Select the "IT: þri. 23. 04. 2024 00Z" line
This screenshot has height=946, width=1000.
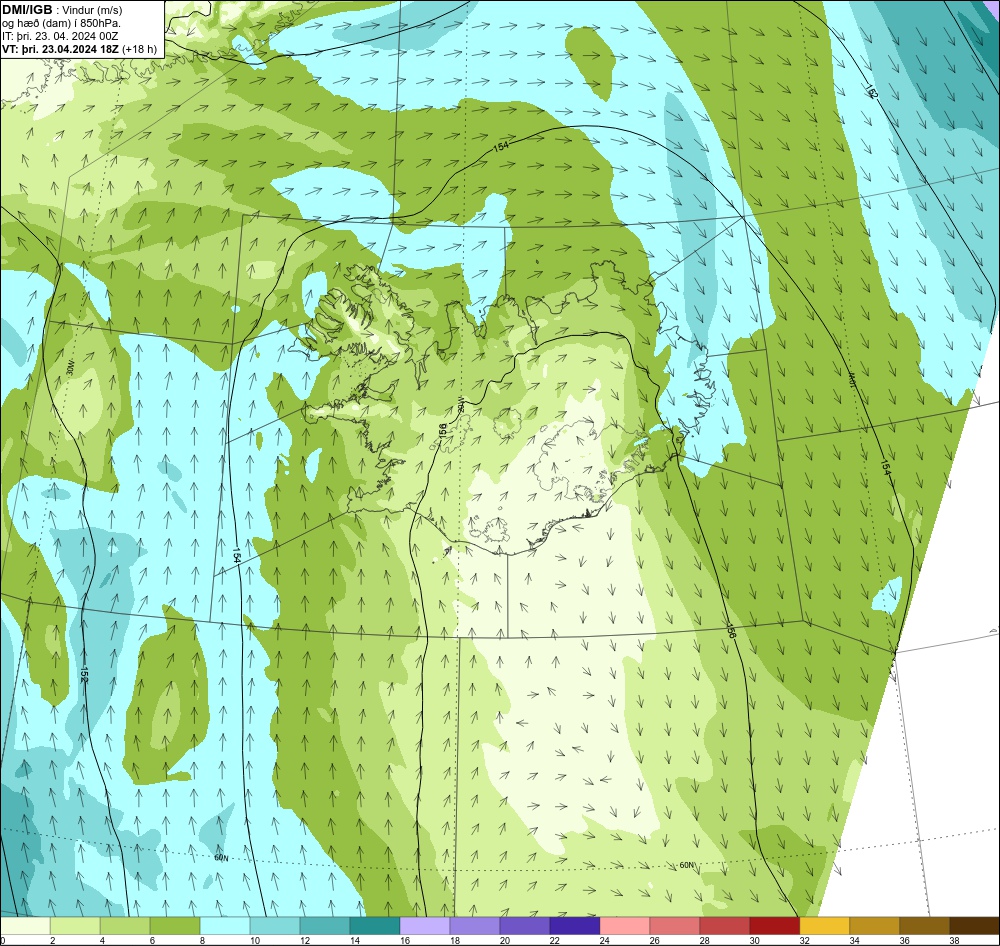tap(60, 36)
